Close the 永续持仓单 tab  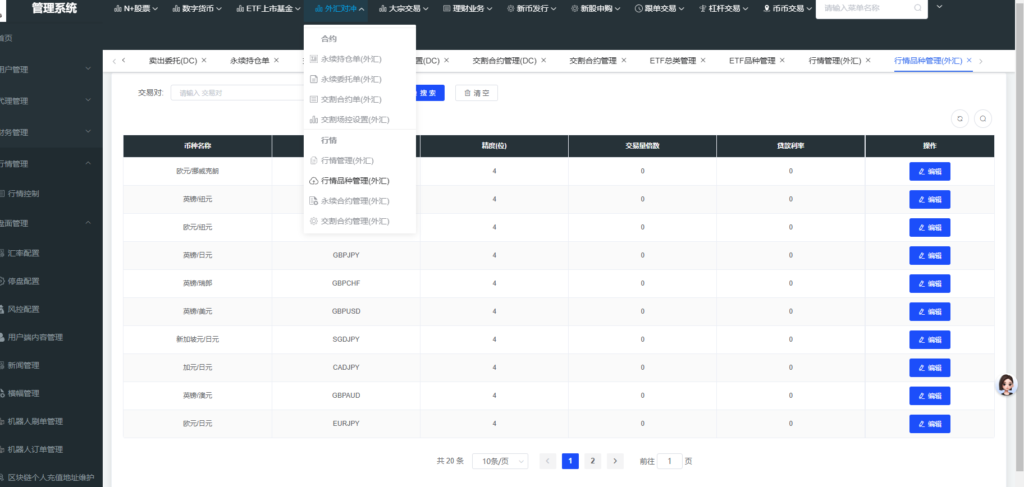pyautogui.click(x=276, y=60)
